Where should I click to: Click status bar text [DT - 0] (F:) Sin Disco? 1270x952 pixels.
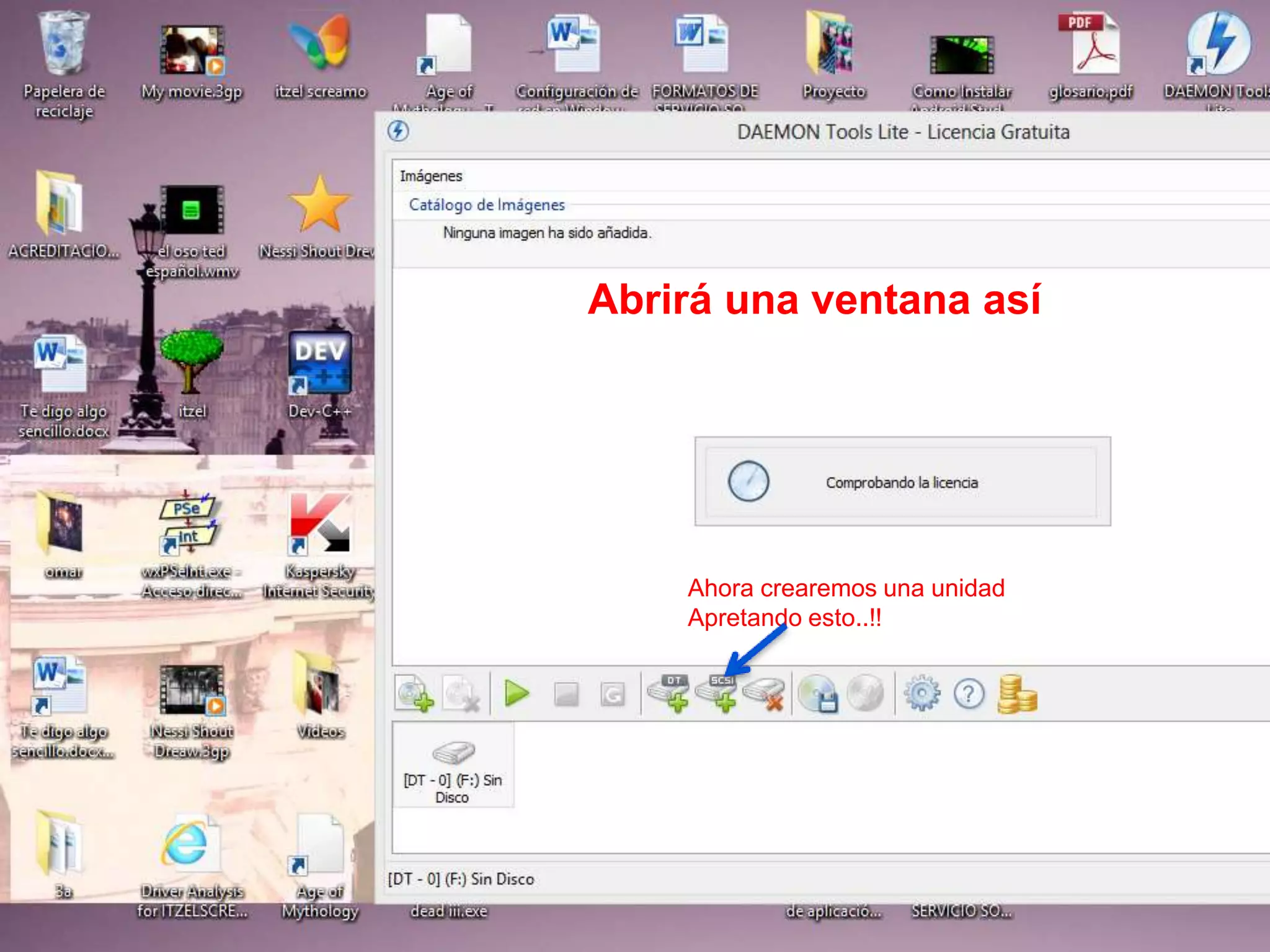click(x=461, y=879)
